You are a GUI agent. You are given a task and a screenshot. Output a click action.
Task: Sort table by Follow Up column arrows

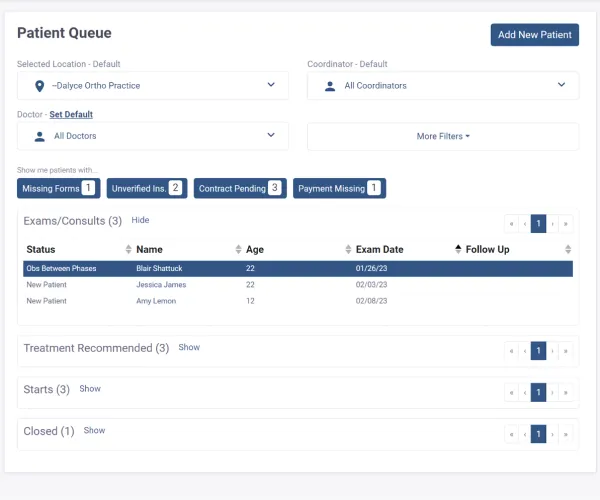tap(568, 249)
